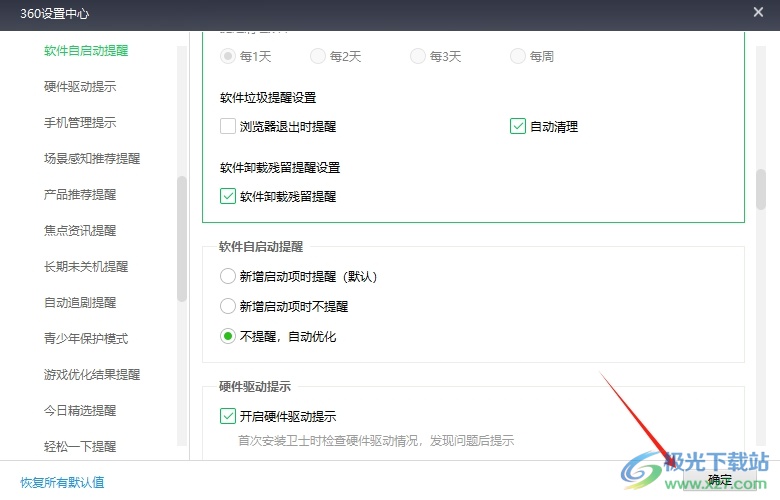Click the 软件卸载残留提醒设置 heading
The image size is (780, 500).
tap(280, 168)
